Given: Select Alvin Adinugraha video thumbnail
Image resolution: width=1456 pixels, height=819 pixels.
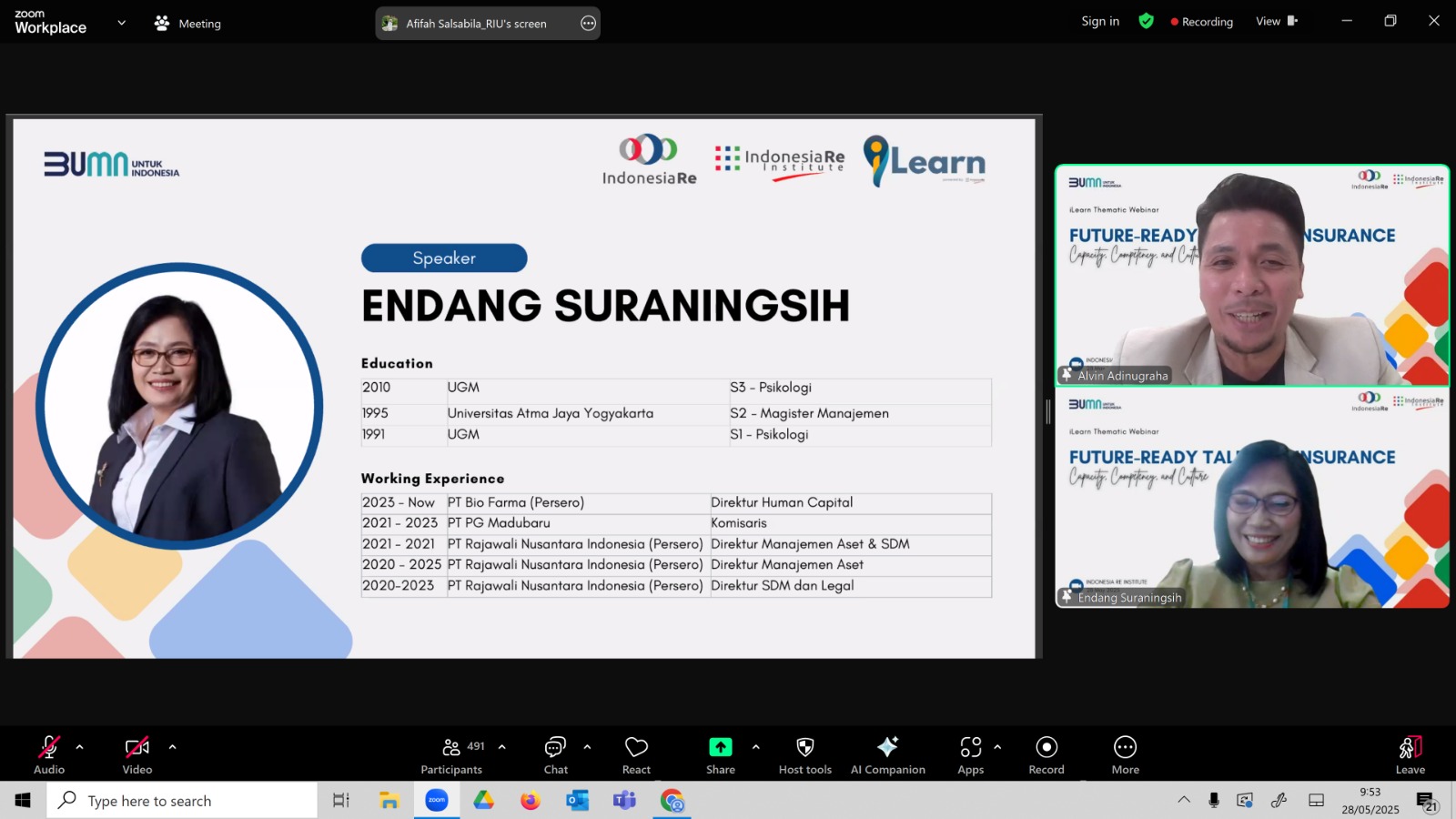Looking at the screenshot, I should pyautogui.click(x=1252, y=275).
